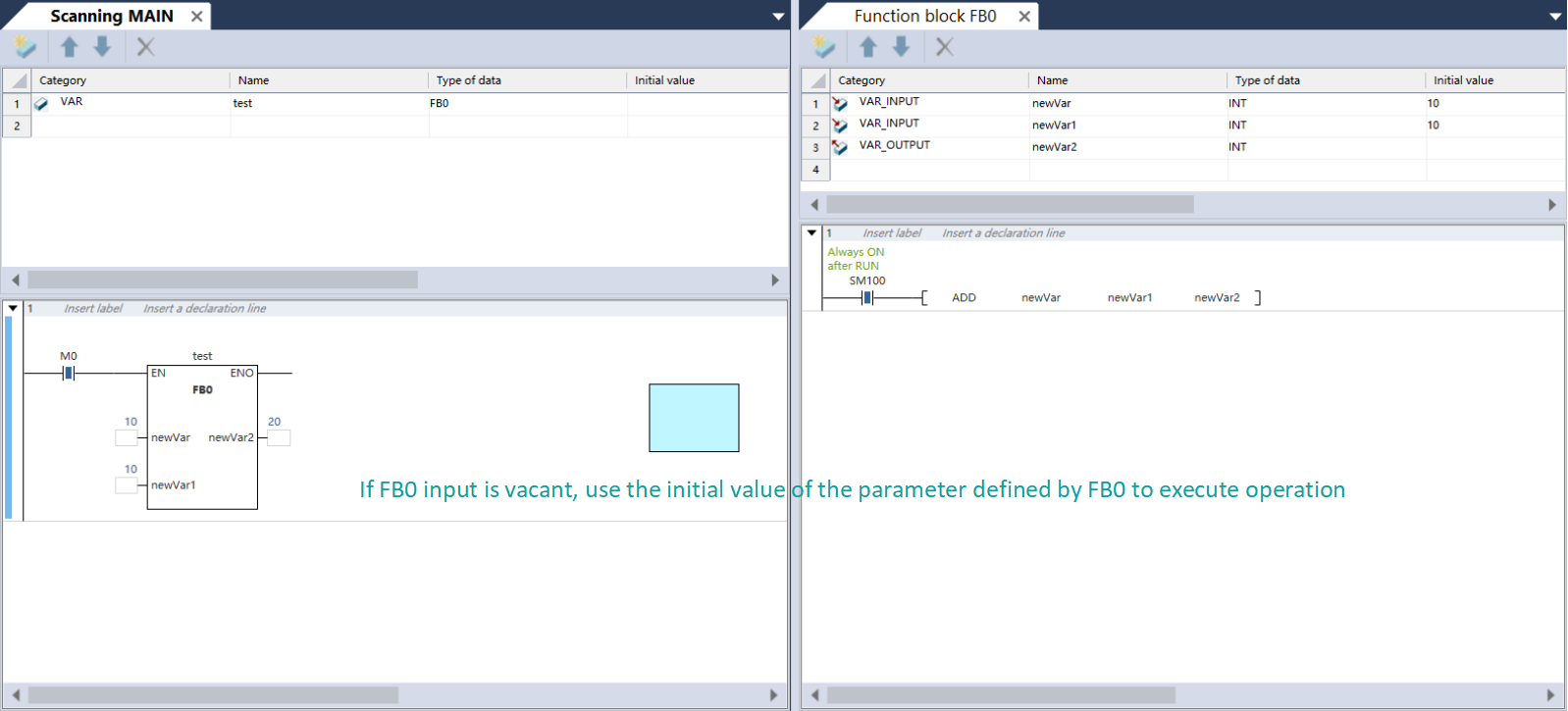Click the new variable icon in FB0 toolbar
The image size is (1568, 711).
point(824,46)
